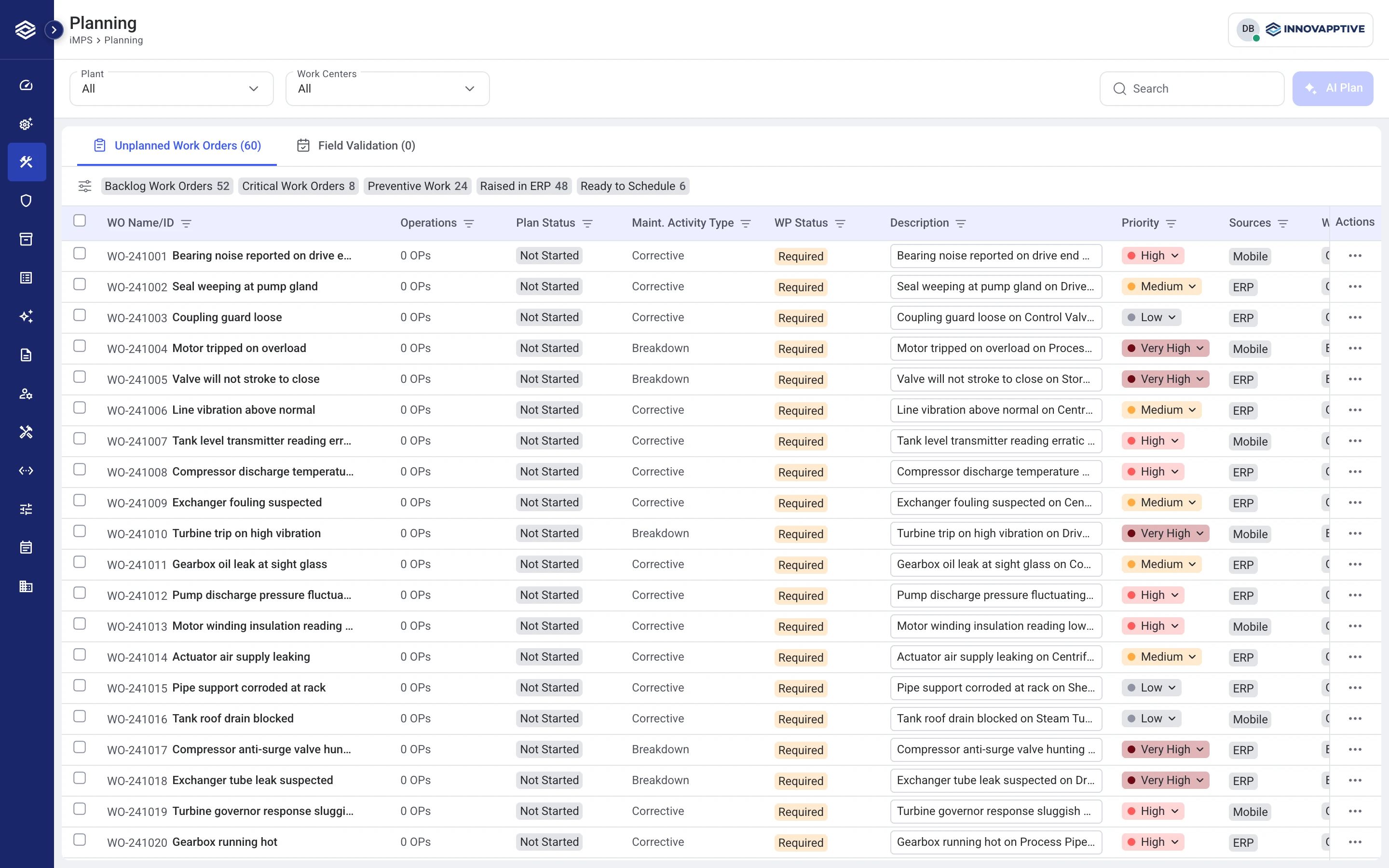Open the tuning sliders icon in sidebar
The height and width of the screenshot is (868, 1389).
[26, 509]
